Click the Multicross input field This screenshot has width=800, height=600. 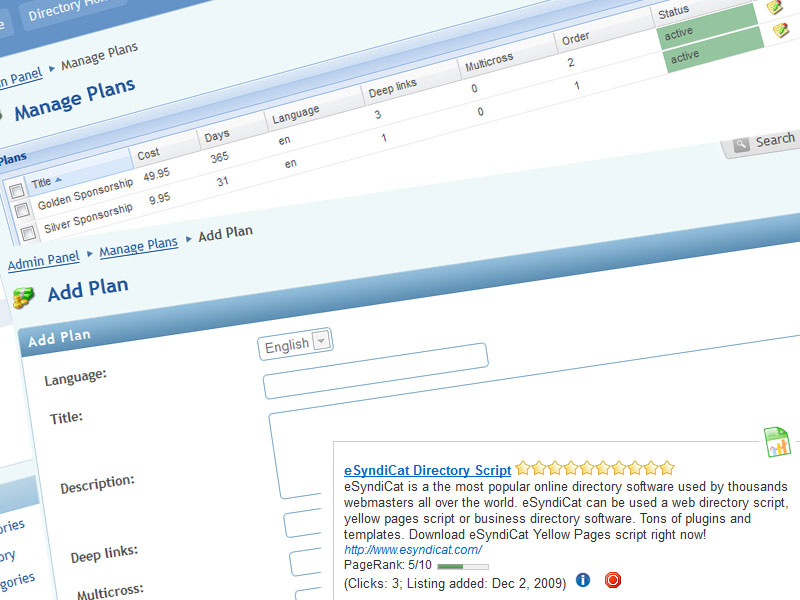click(x=306, y=562)
